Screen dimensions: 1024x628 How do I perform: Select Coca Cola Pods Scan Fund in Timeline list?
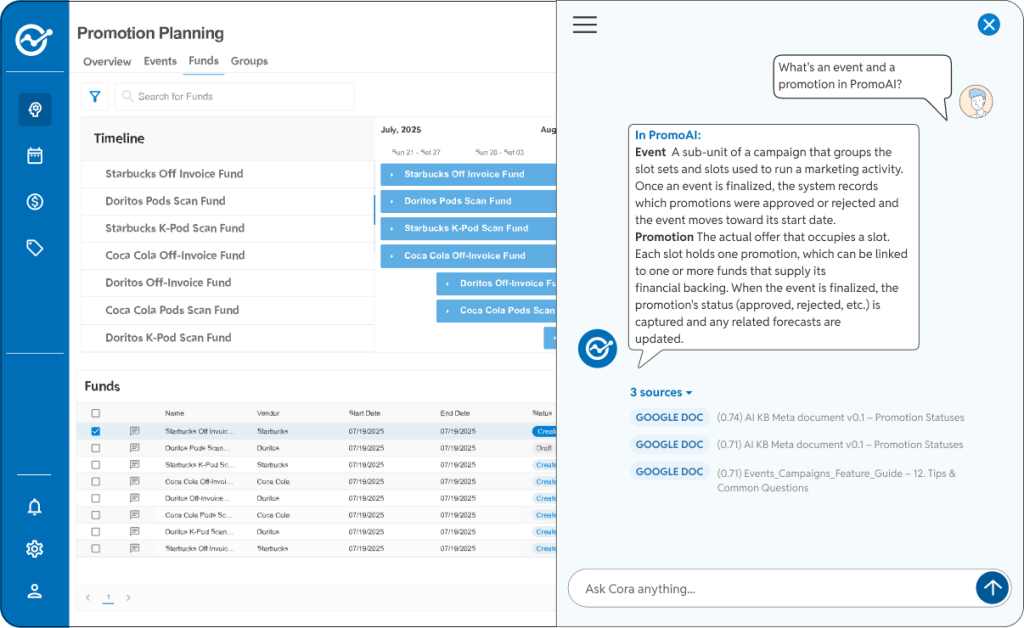pos(172,310)
